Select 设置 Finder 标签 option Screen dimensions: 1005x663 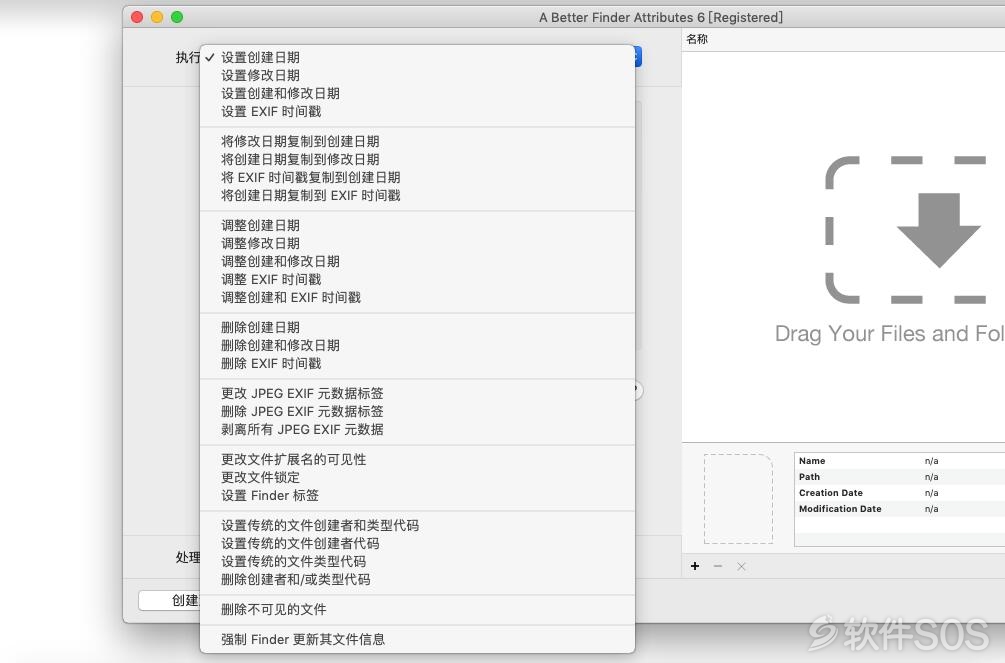417,495
